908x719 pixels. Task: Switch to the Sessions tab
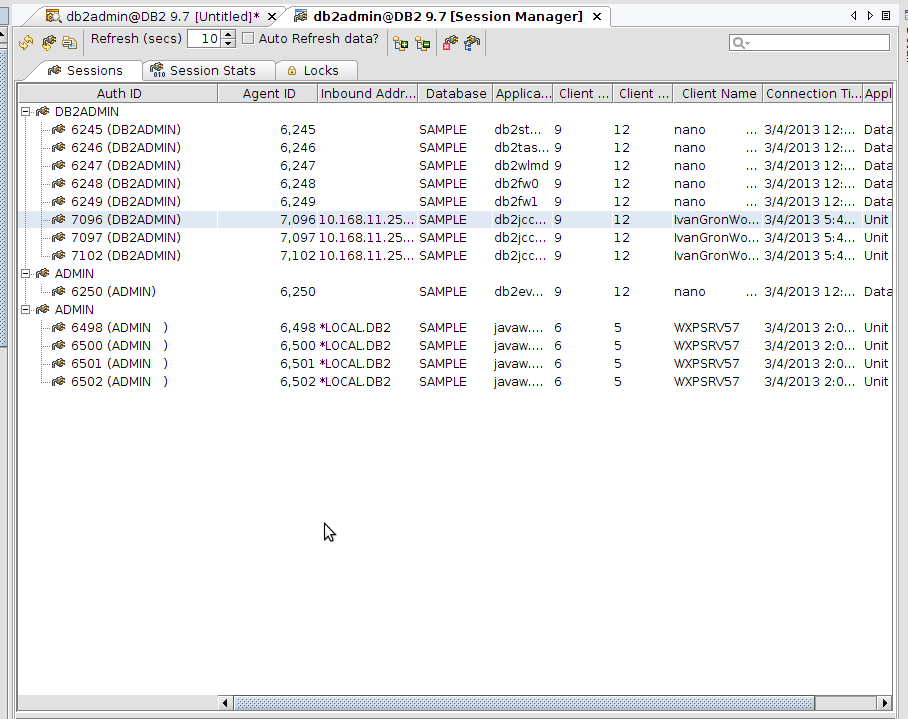pos(85,71)
